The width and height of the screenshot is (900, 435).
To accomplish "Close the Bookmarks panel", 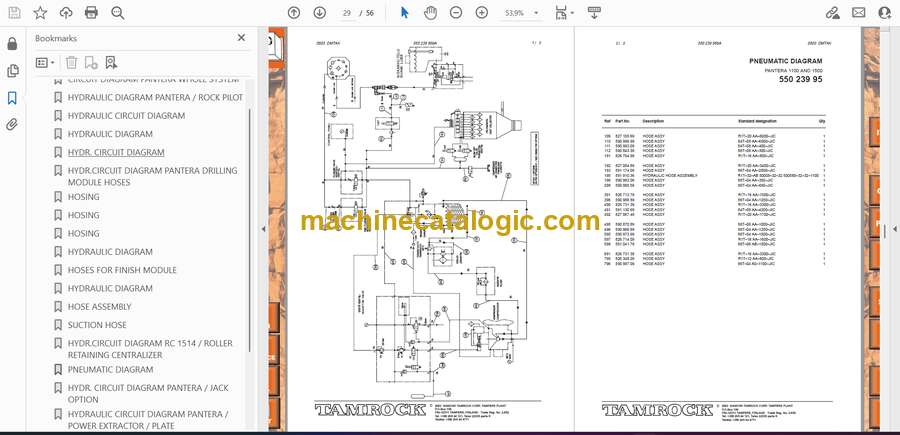I will 241,38.
